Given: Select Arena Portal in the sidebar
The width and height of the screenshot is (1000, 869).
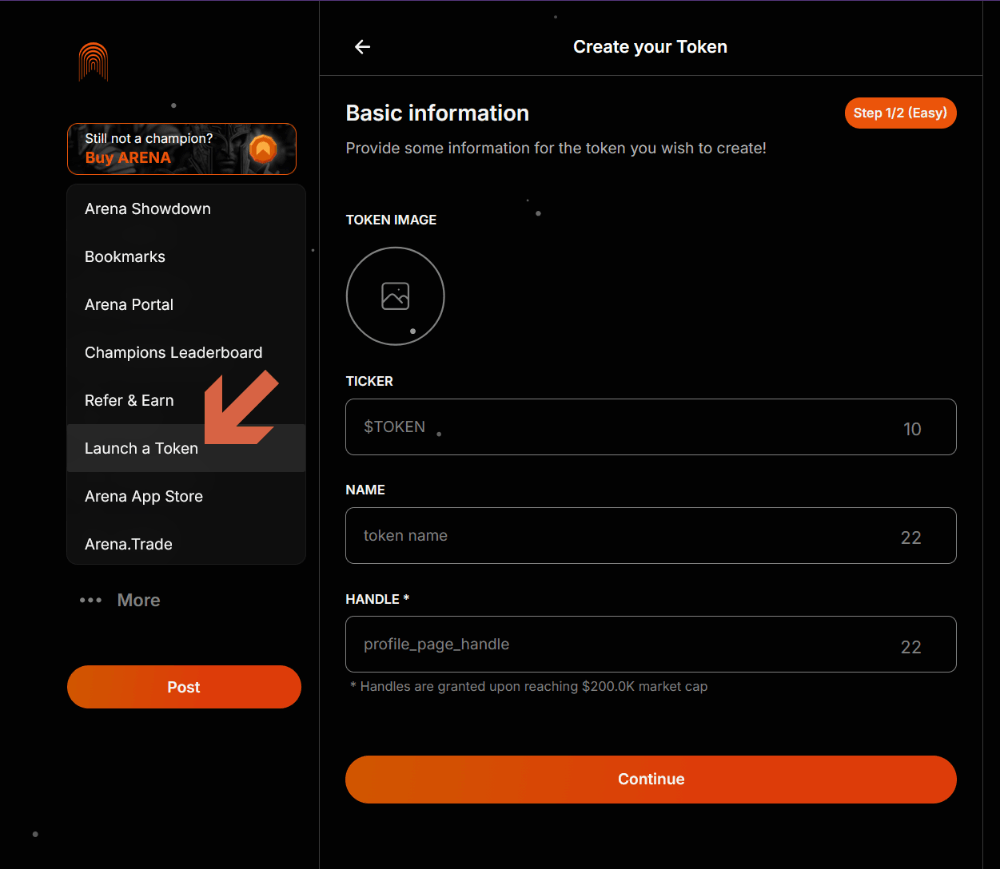Looking at the screenshot, I should 129,305.
